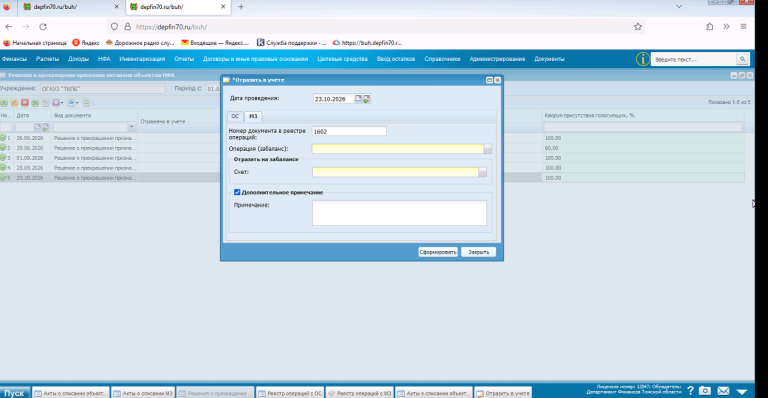Click the Операция (забаланс) yellow field
Image resolution: width=768 pixels, height=398 pixels.
(398, 149)
